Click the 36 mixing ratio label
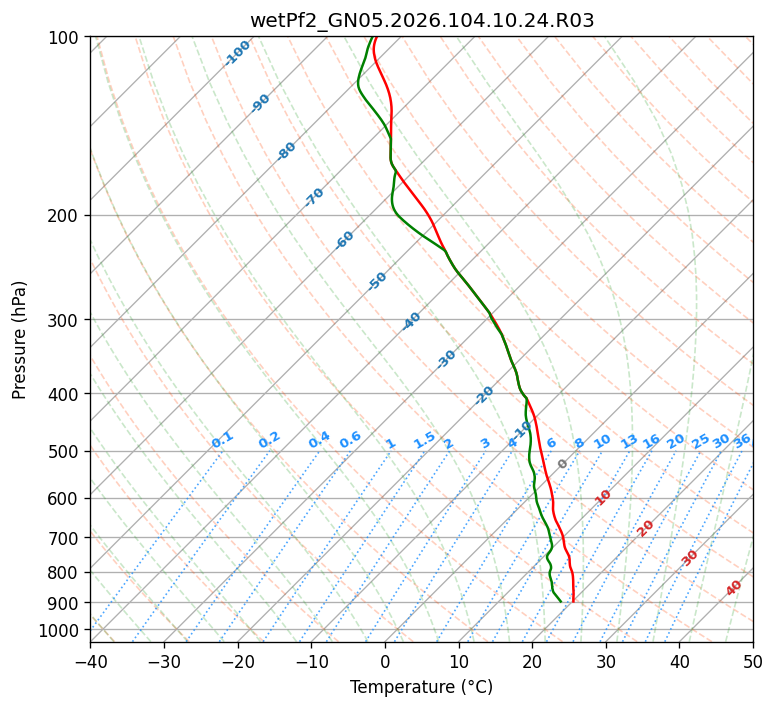Image resolution: width=775 pixels, height=708 pixels. click(x=742, y=440)
